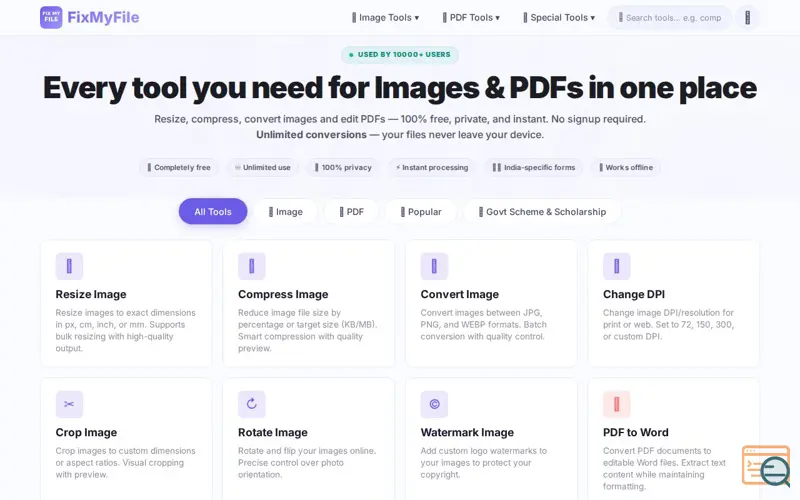
Task: Open the PDF to Word tool title
Action: (636, 433)
